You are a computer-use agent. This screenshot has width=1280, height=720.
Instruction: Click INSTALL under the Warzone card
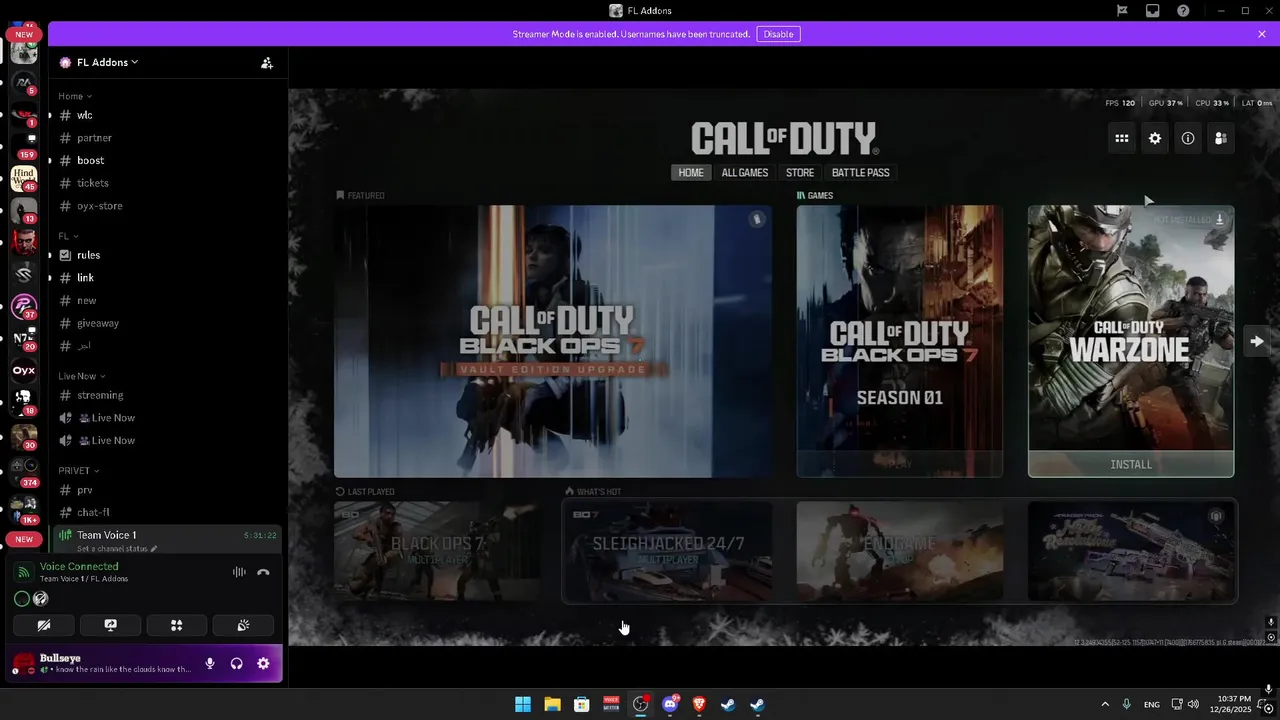point(1131,464)
